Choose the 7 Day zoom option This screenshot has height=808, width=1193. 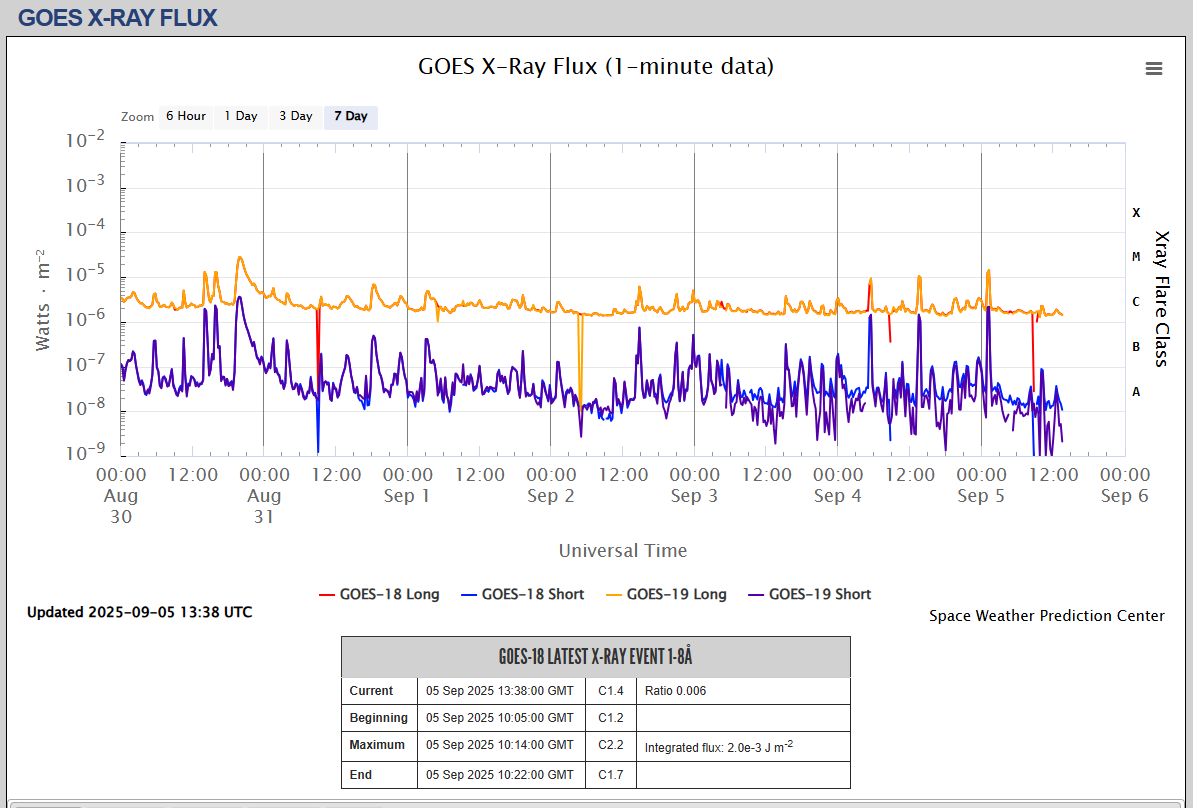(350, 116)
